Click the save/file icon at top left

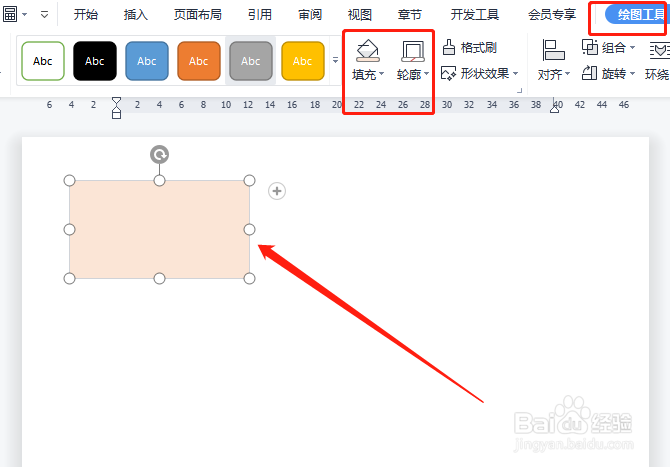pyautogui.click(x=10, y=14)
